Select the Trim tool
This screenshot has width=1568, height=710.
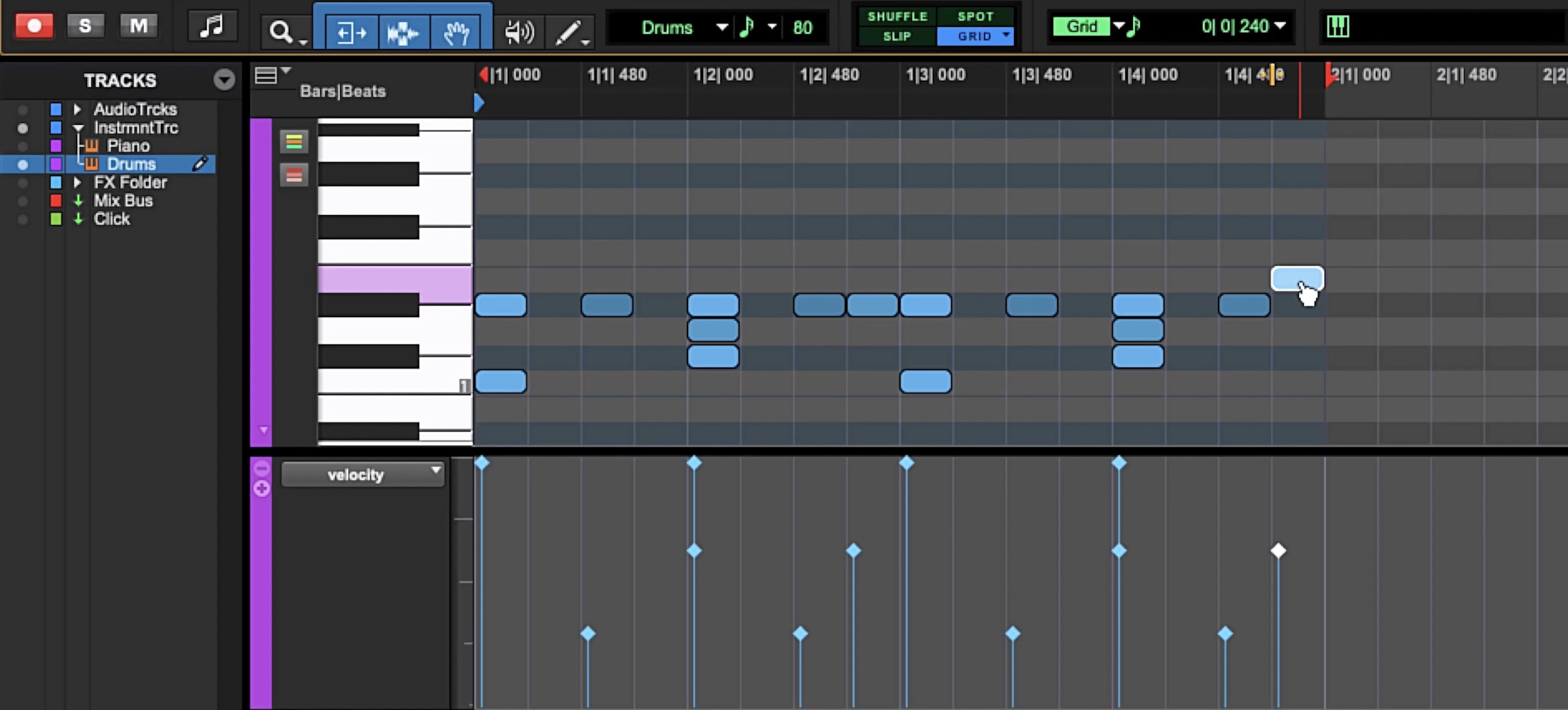click(x=350, y=31)
